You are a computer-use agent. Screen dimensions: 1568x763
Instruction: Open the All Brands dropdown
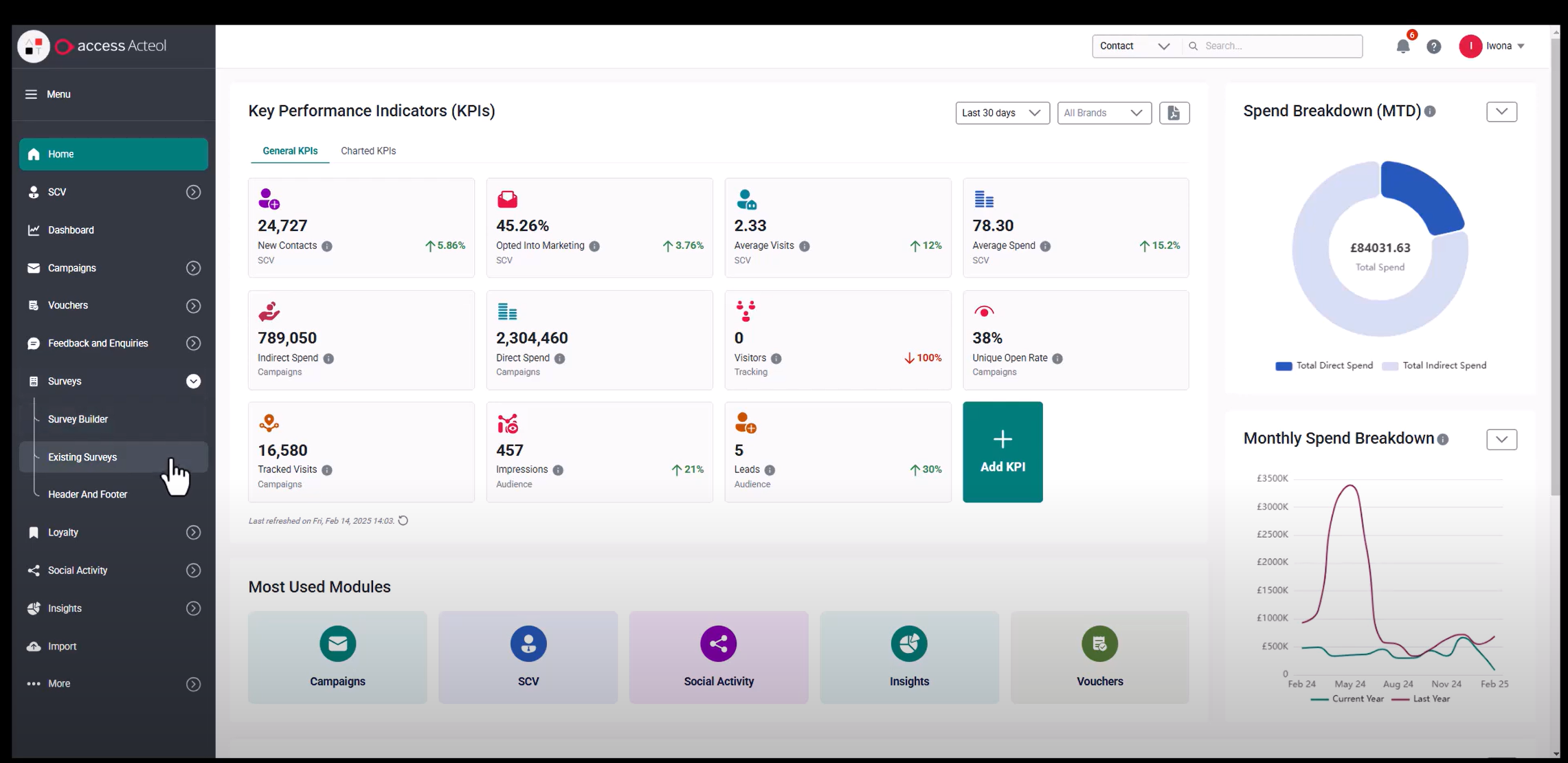[1104, 113]
